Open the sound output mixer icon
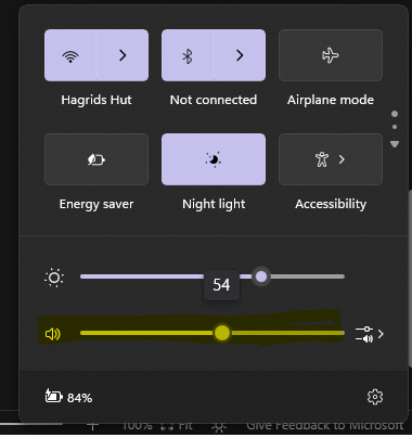Viewport: 412px width, 435px height. click(x=364, y=334)
